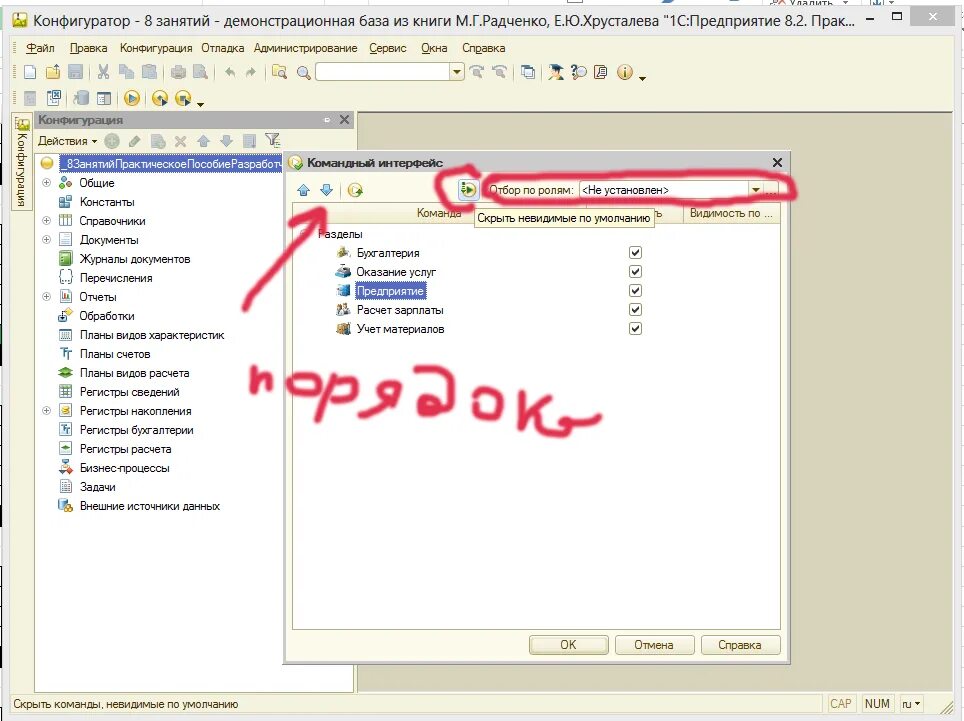Uncheck visibility checkbox for Бухгалтерия
964x721 pixels.
[635, 253]
